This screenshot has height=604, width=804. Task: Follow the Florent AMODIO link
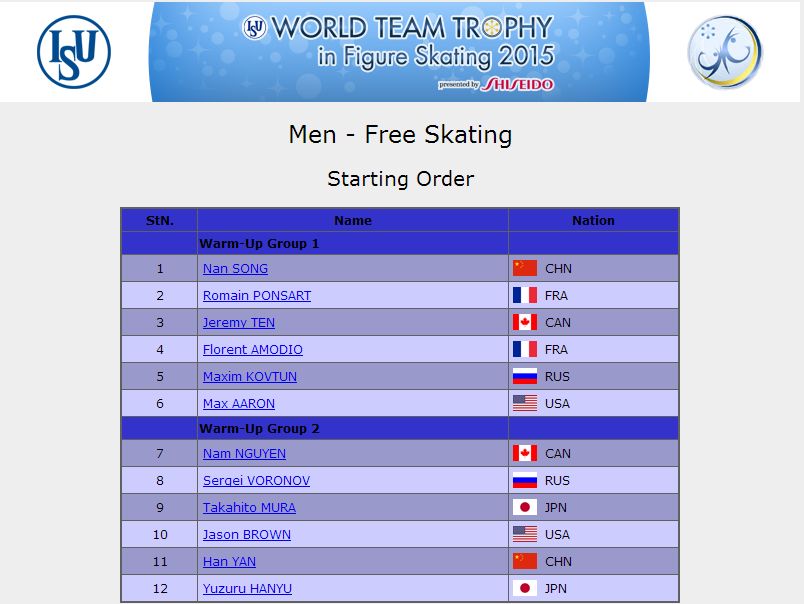coord(252,350)
